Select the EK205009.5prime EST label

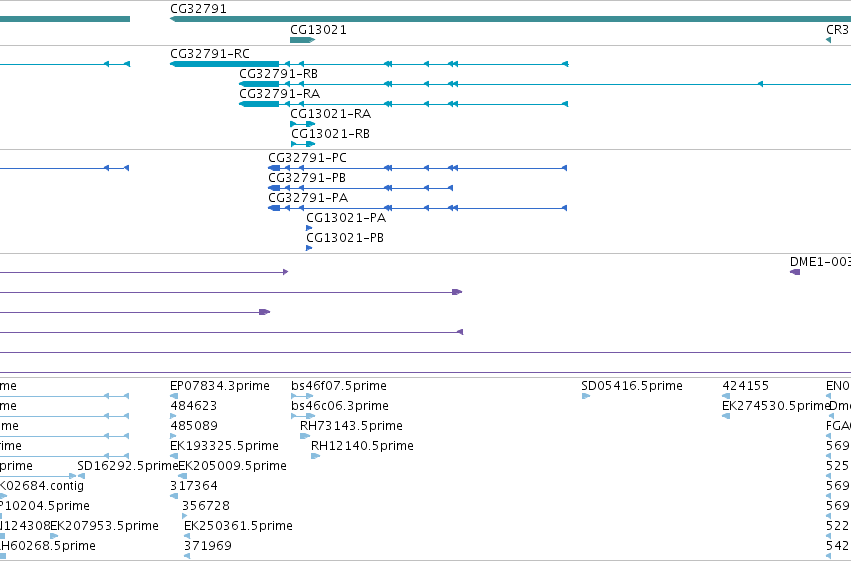[x=232, y=466]
